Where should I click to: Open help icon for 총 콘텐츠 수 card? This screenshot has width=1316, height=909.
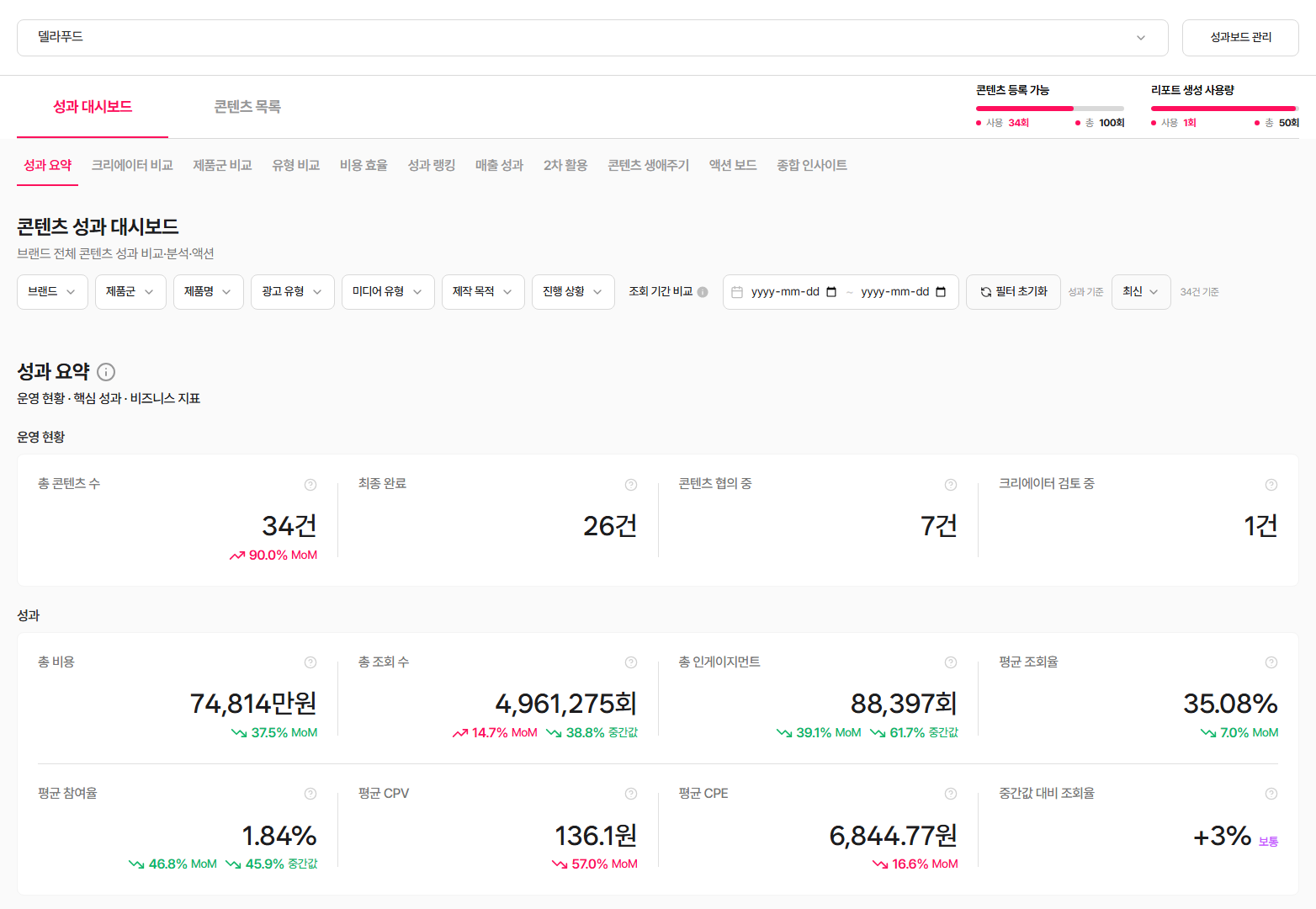(x=310, y=485)
